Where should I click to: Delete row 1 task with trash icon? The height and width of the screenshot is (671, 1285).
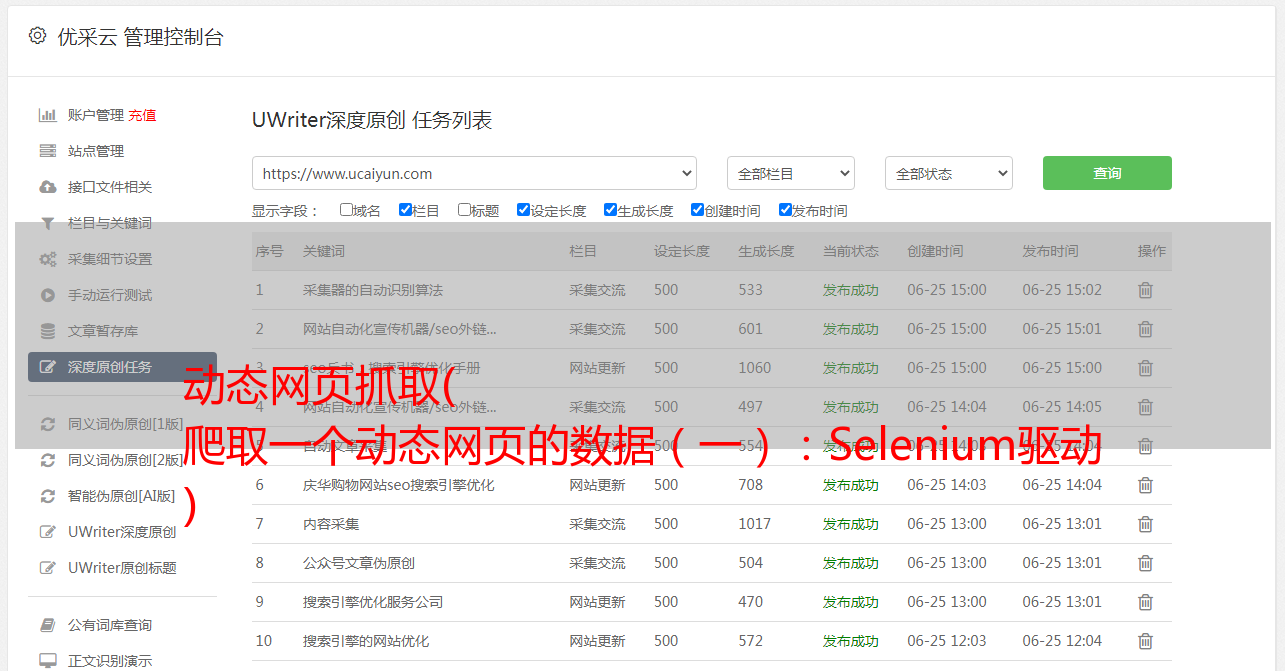[x=1145, y=290]
